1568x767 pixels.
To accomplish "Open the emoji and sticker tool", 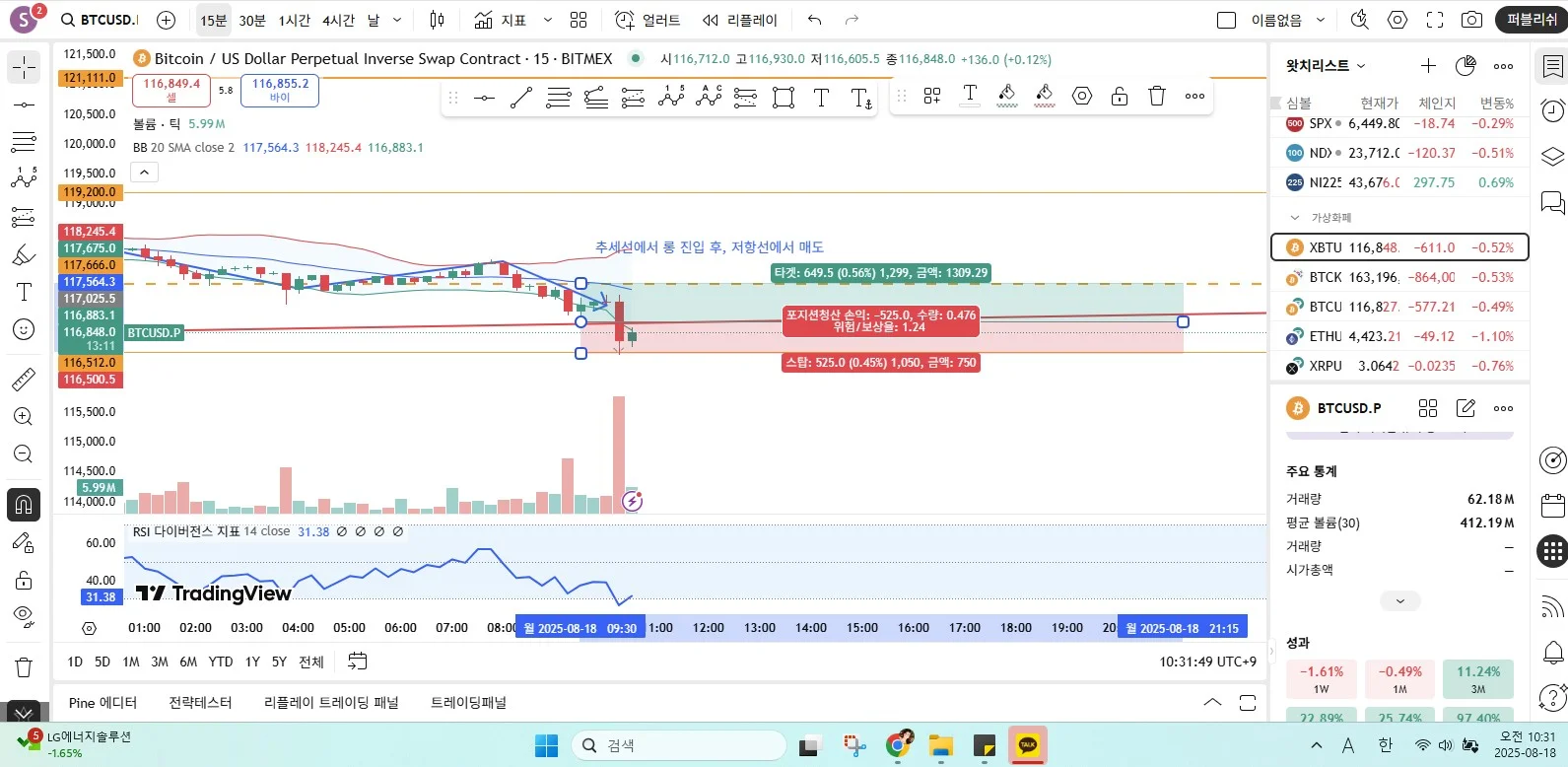I will [x=24, y=329].
